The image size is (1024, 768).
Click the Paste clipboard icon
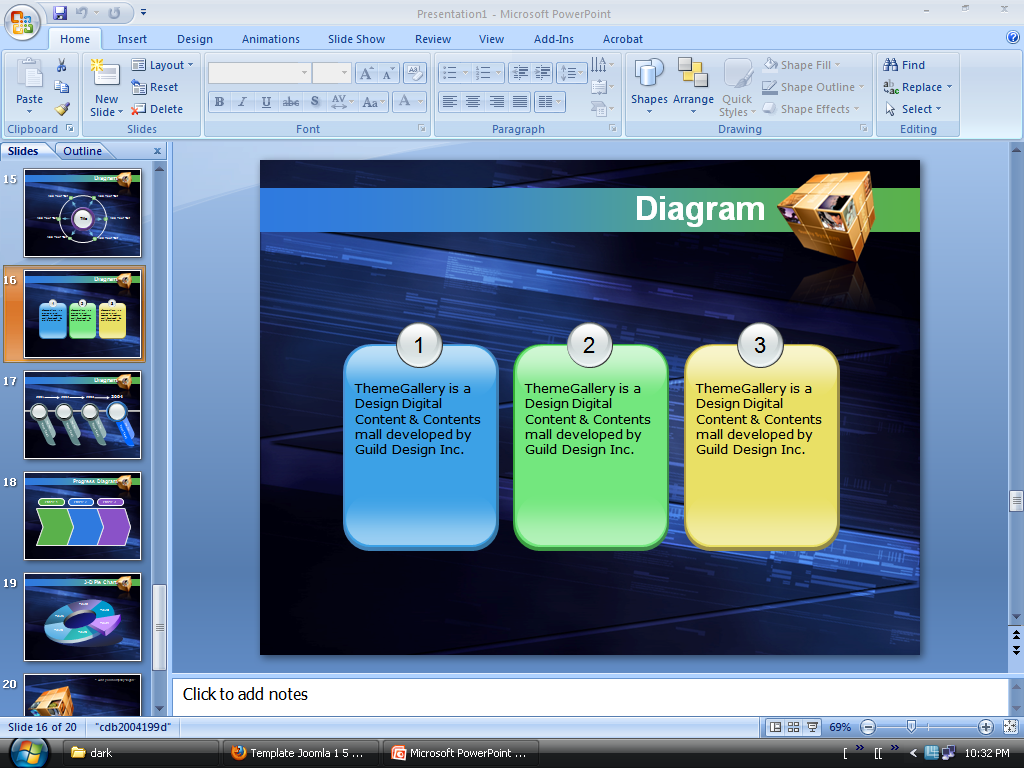[x=29, y=73]
